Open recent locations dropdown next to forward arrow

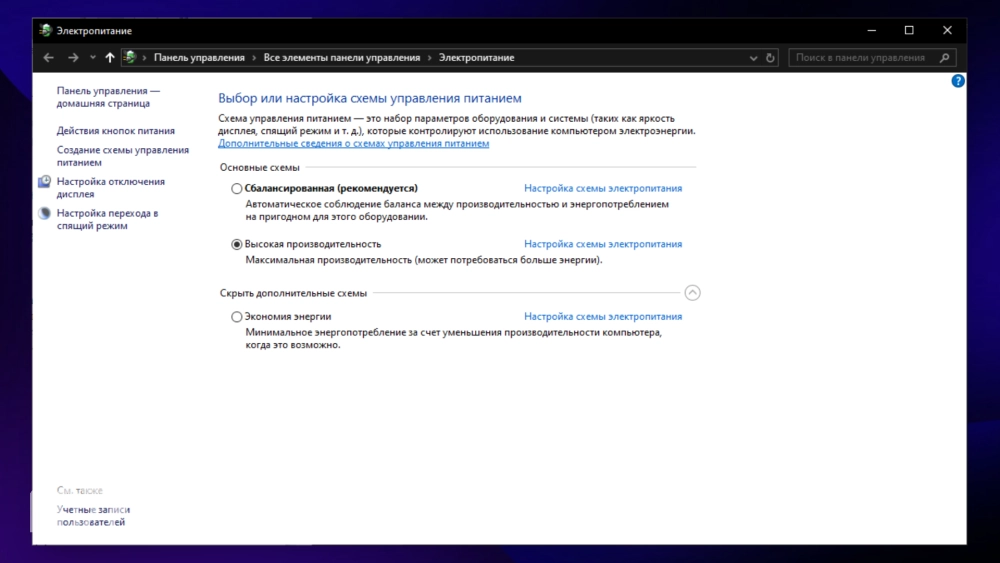click(93, 57)
